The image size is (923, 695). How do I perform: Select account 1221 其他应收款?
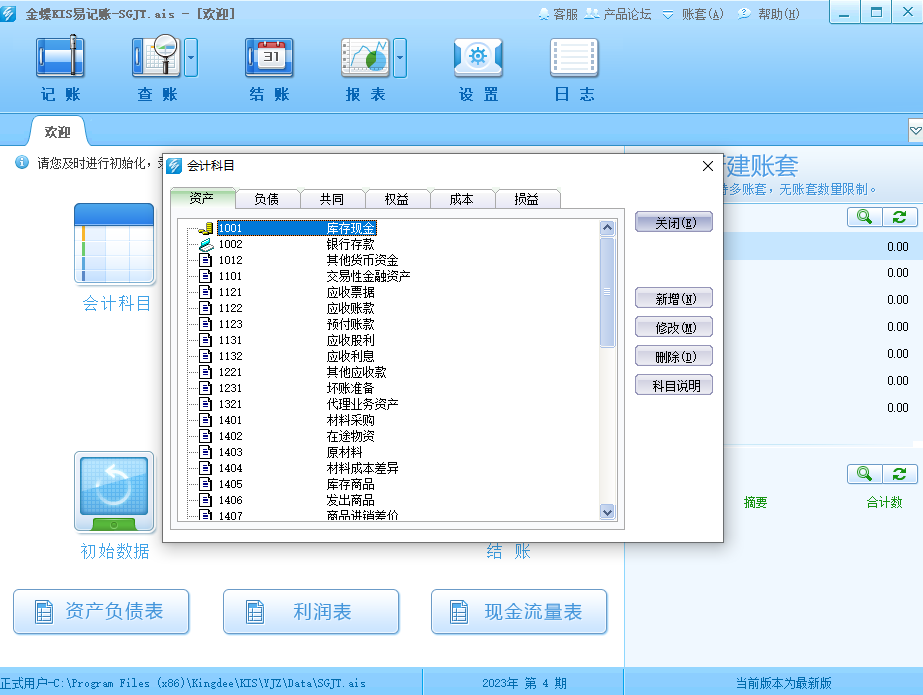(303, 372)
